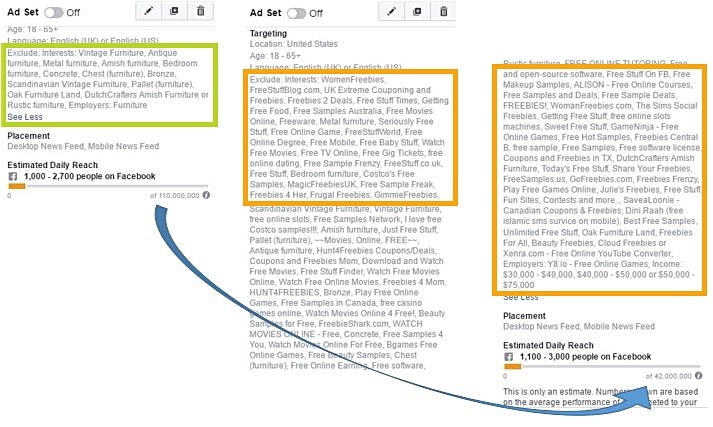
Task: Click the Facebook icon beside 1,100 - 3,000 people
Action: pos(508,357)
